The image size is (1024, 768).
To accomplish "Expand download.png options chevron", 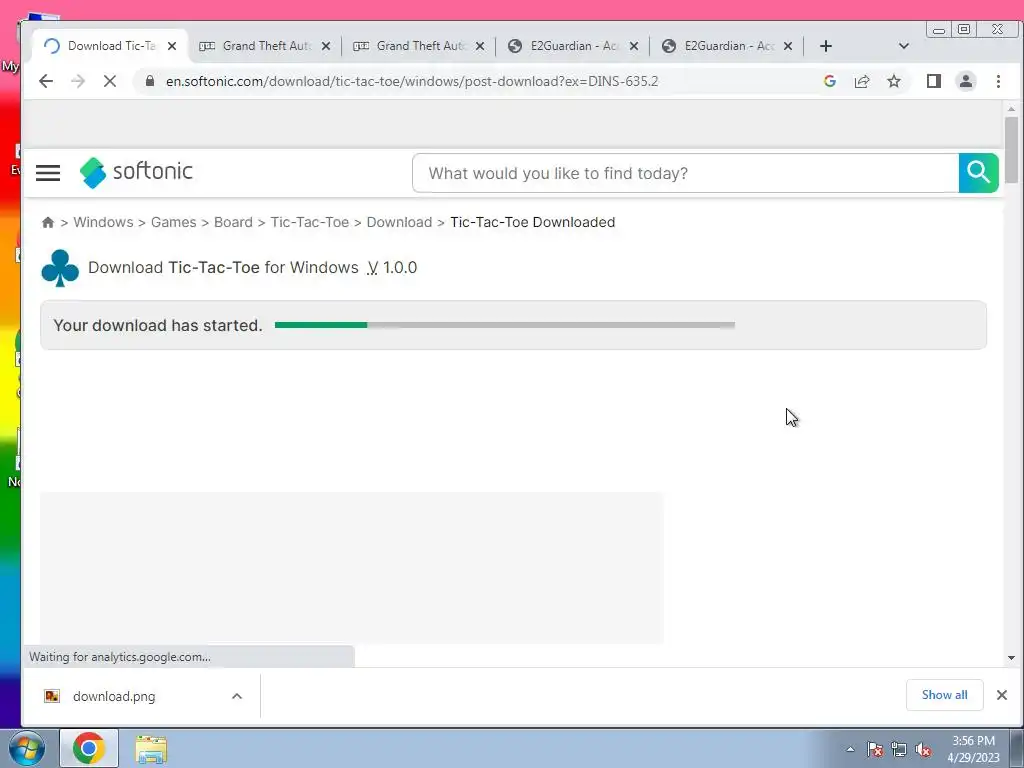I will [x=237, y=696].
